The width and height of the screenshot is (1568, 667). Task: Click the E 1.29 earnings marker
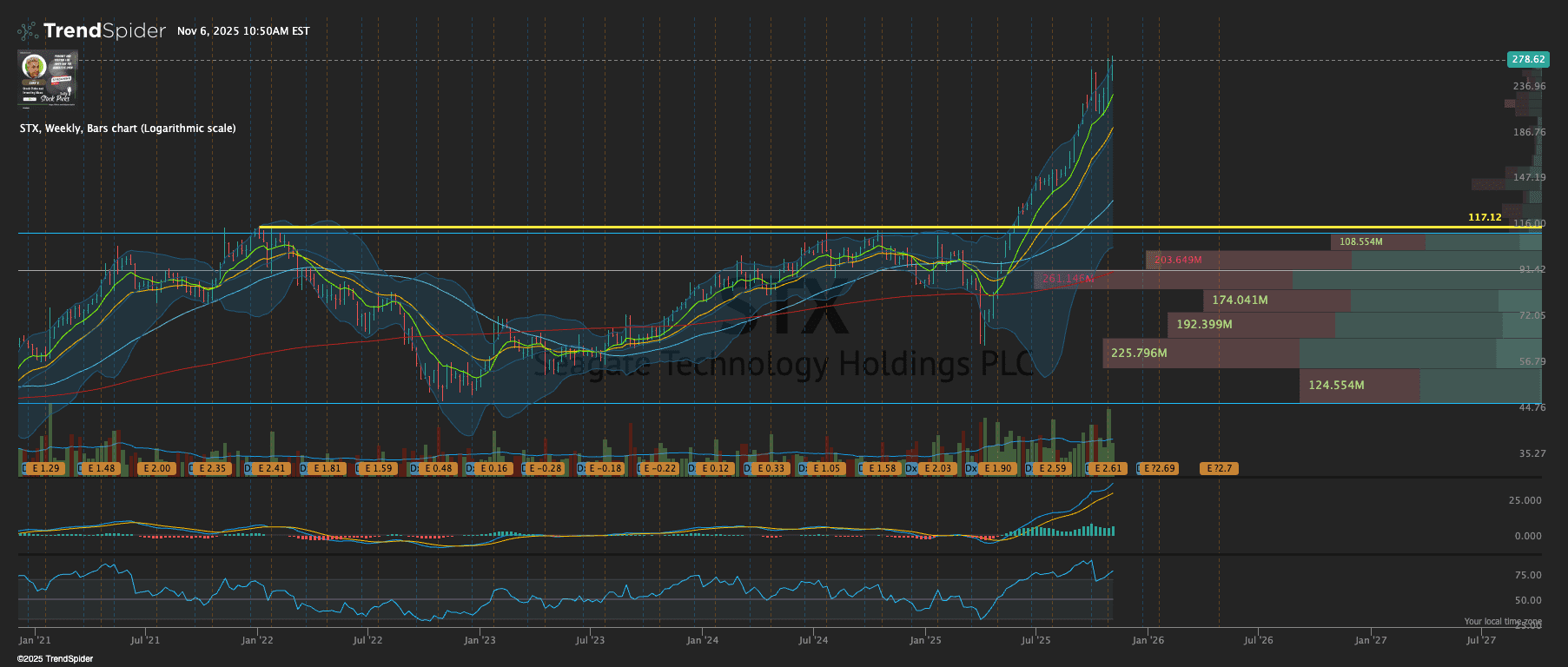point(45,468)
